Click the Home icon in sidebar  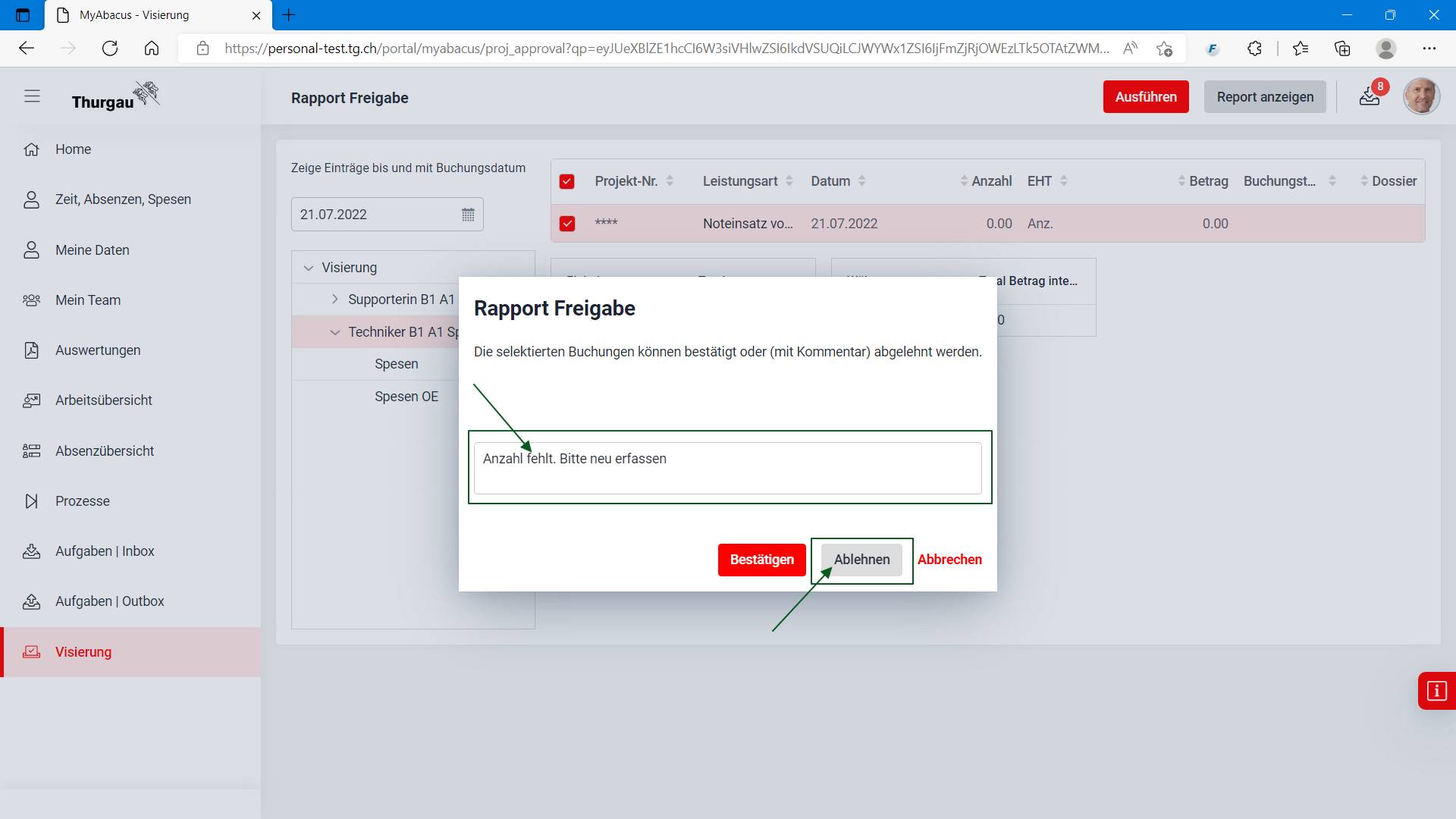(x=32, y=149)
